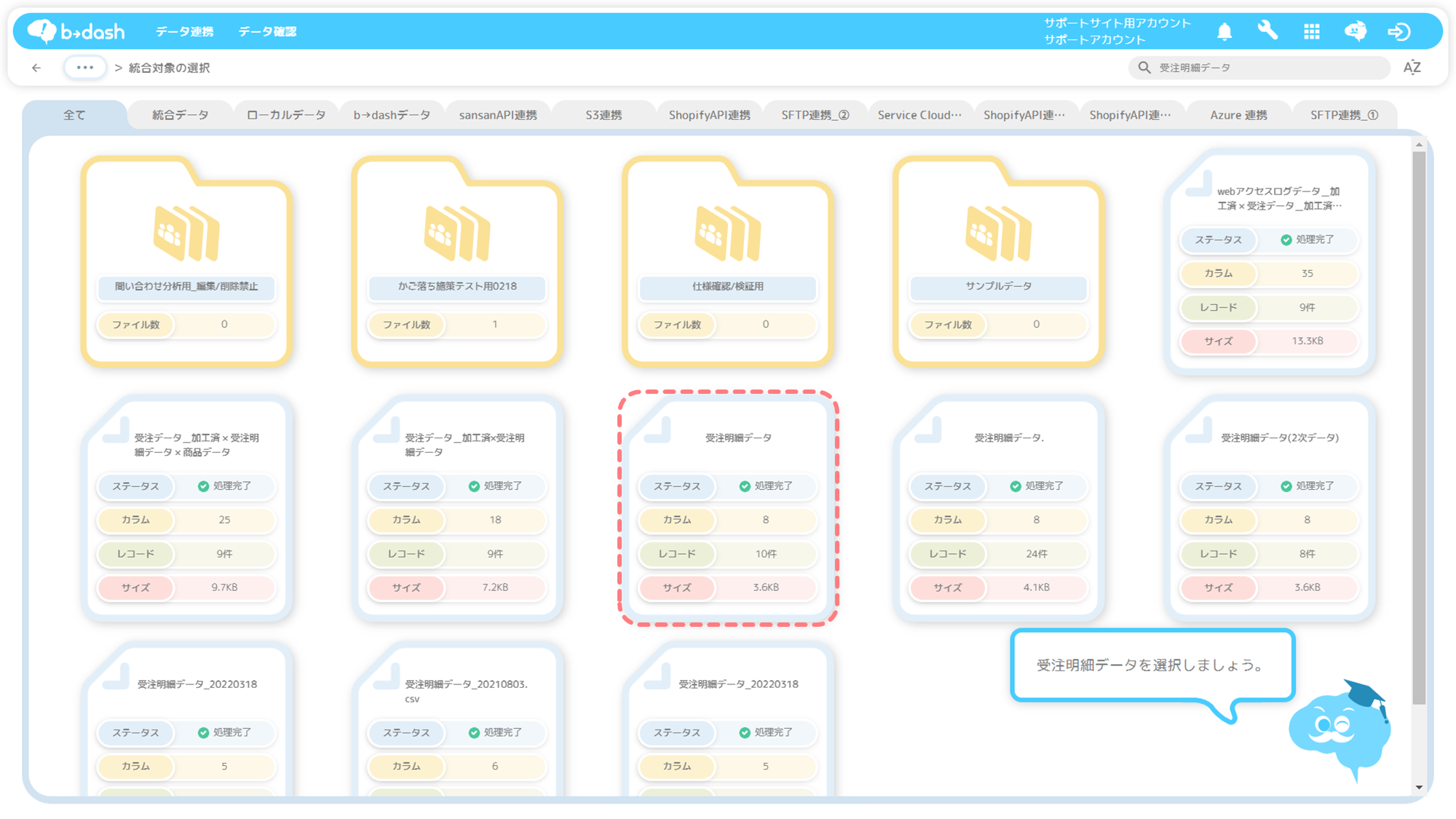This screenshot has height=819, width=1456.
Task: Click the column count 25
Action: click(x=224, y=520)
